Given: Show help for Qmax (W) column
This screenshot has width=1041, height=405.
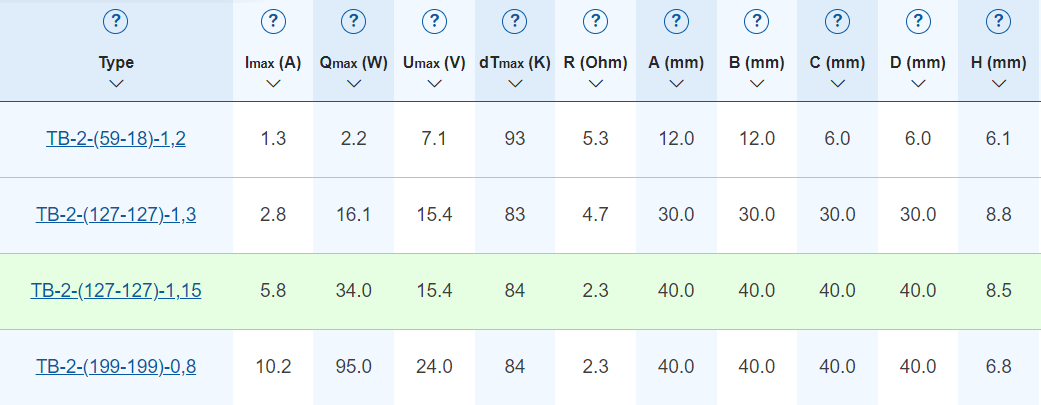Looking at the screenshot, I should tap(354, 22).
